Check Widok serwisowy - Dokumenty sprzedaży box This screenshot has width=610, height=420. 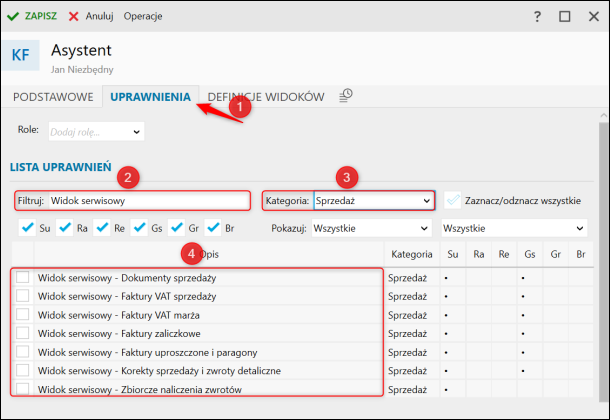23,277
